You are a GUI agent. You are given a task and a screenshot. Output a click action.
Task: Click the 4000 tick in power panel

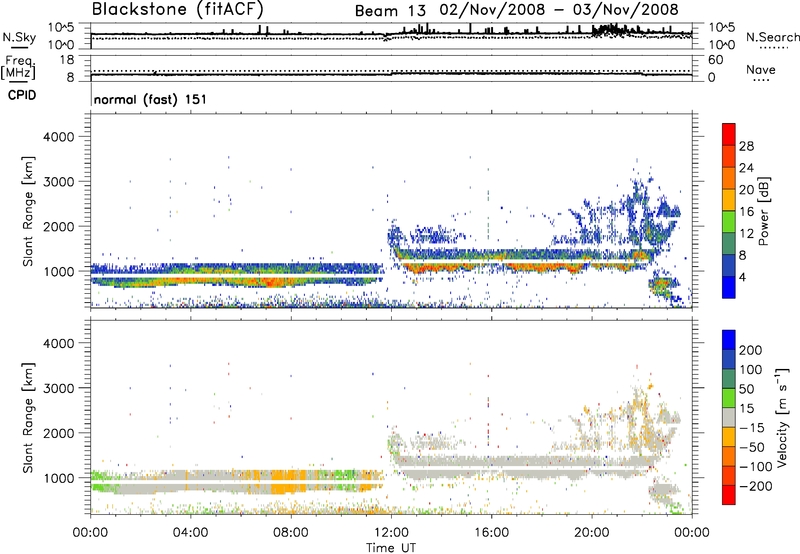[x=58, y=137]
